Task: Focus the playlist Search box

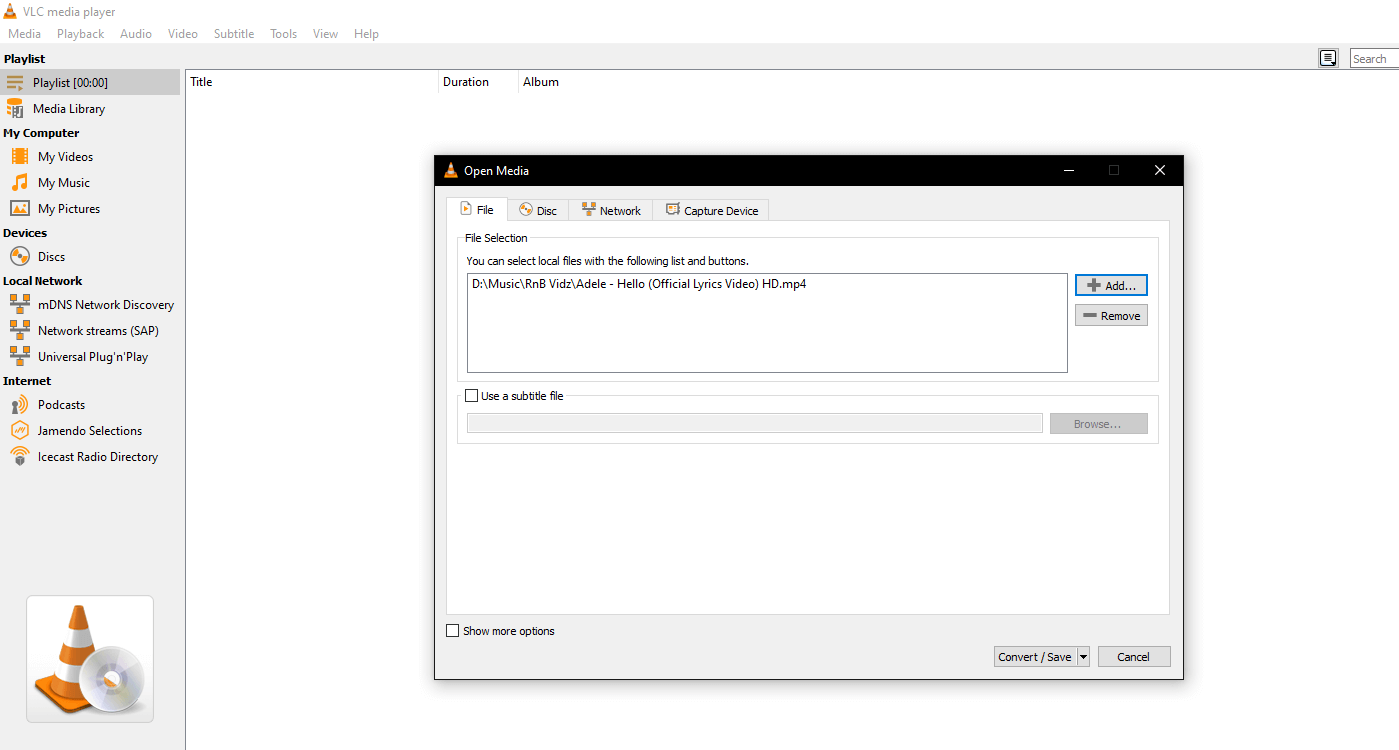Action: click(1374, 58)
